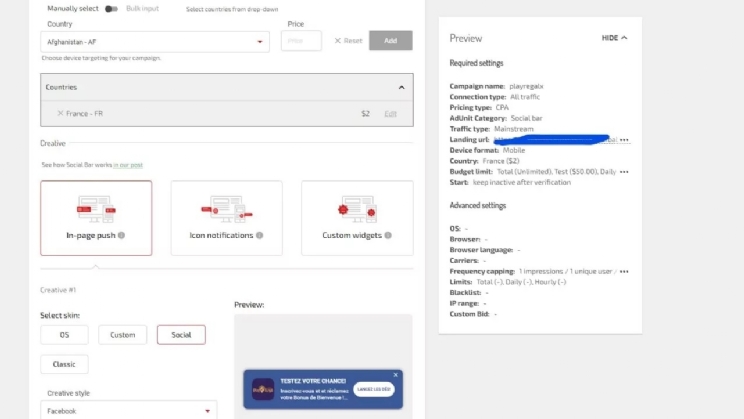Open the 'in our post' link
744x419 pixels.
[128, 164]
